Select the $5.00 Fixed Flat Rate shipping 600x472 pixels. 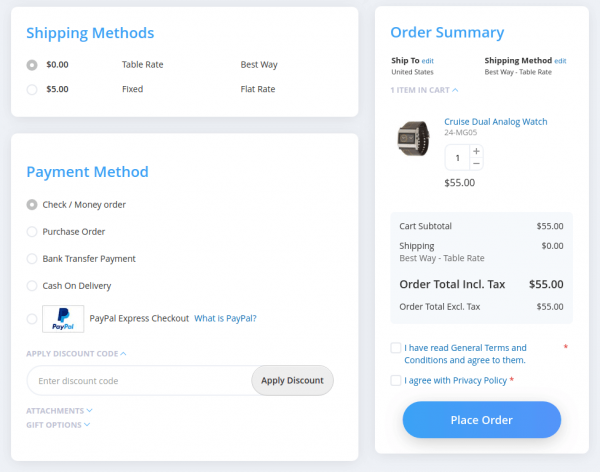[x=32, y=89]
